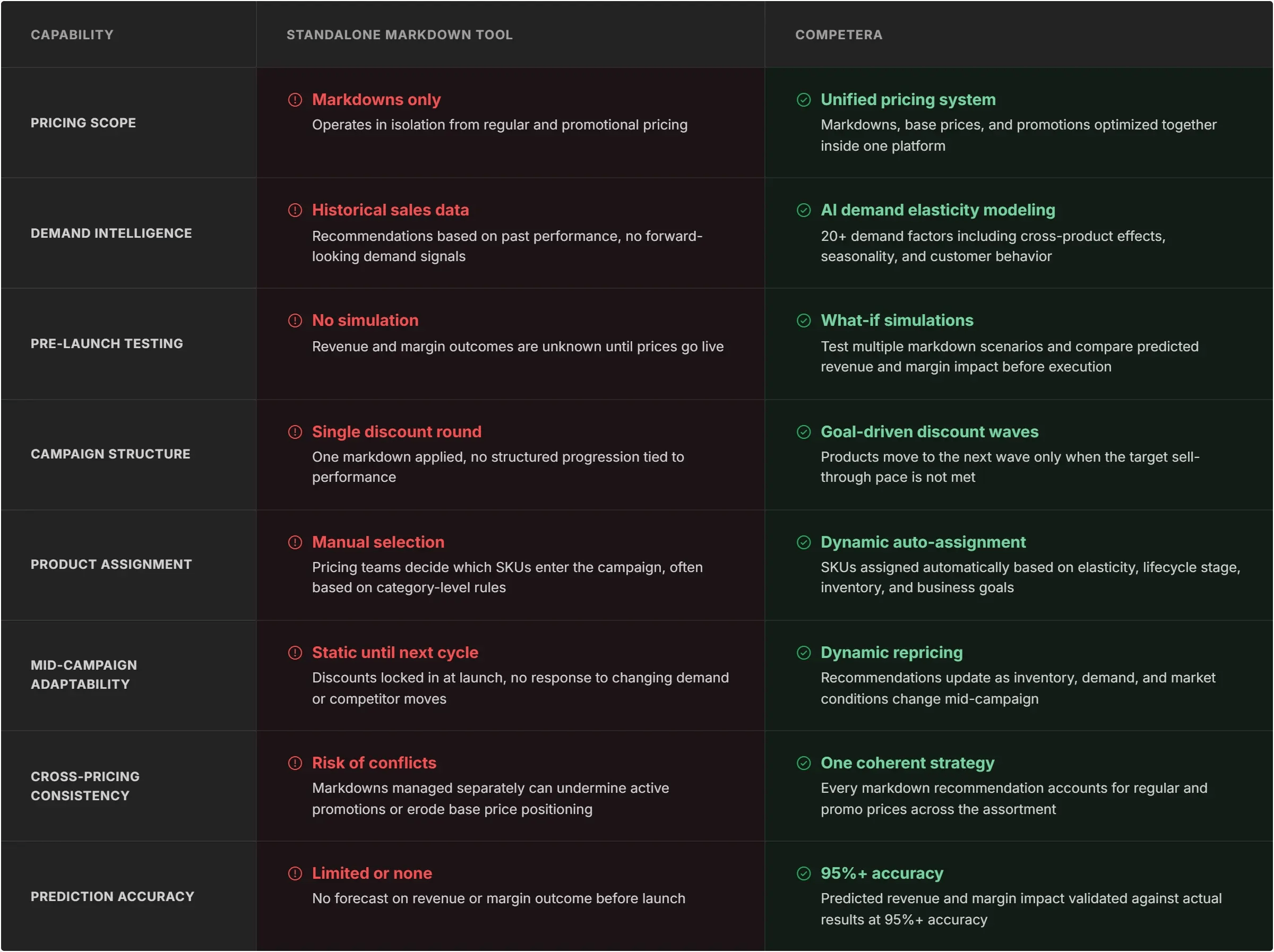Viewport: 1274px width, 952px height.
Task: Click the Manual selection heading
Action: 378,542
